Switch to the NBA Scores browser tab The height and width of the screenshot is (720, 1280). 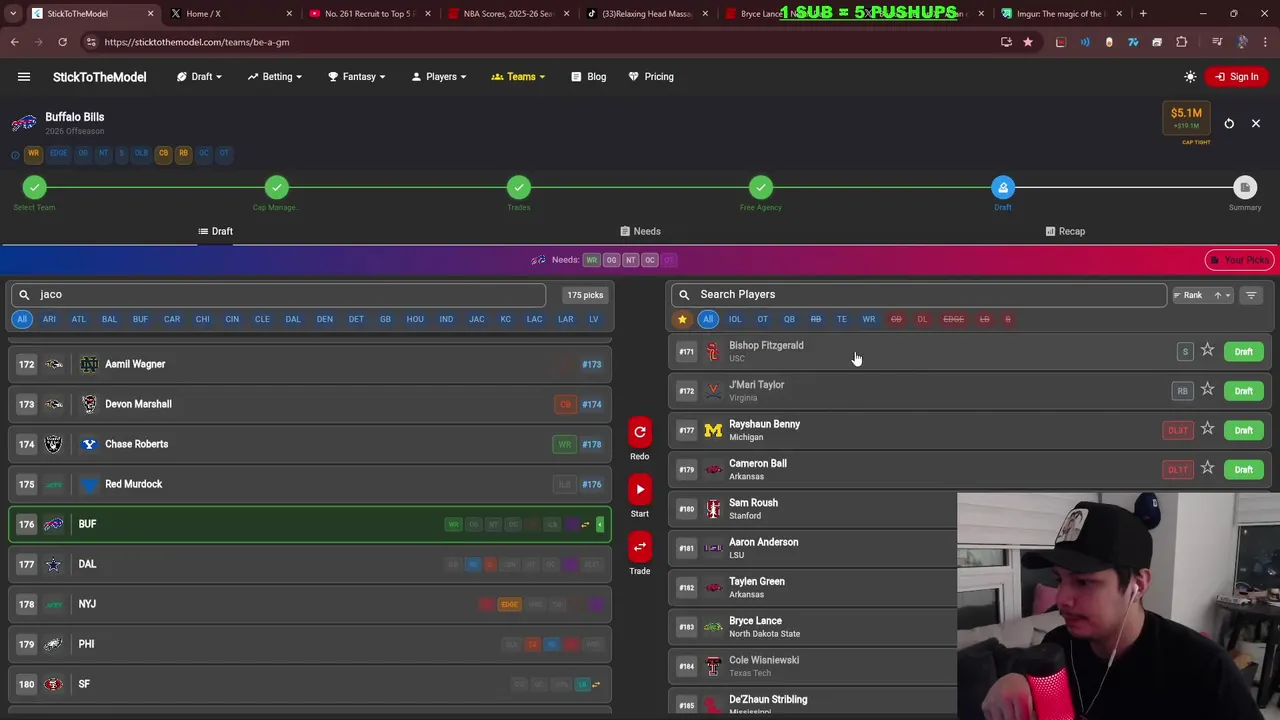point(507,14)
